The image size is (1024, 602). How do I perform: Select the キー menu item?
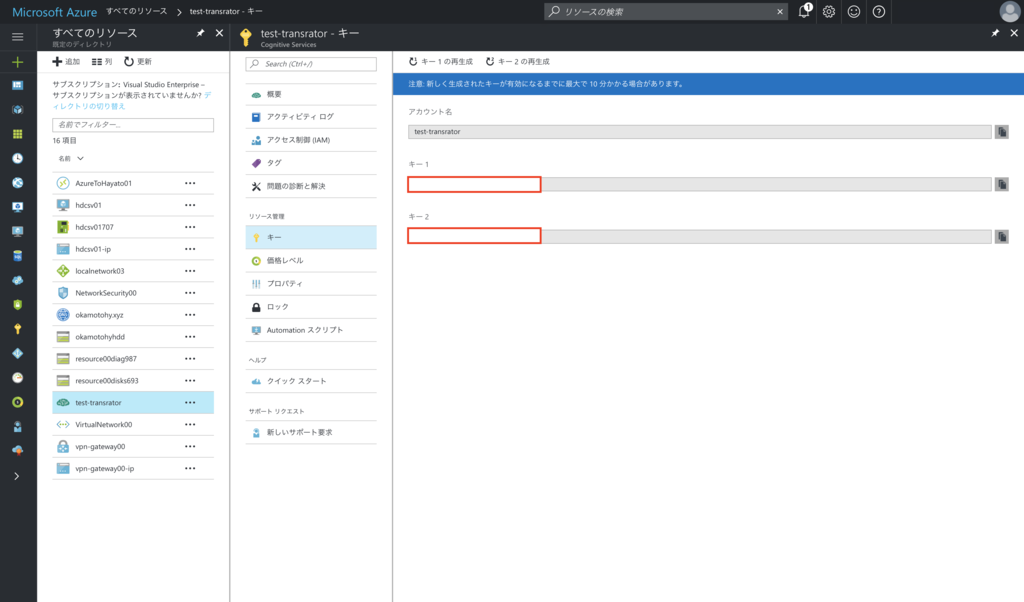pos(311,238)
